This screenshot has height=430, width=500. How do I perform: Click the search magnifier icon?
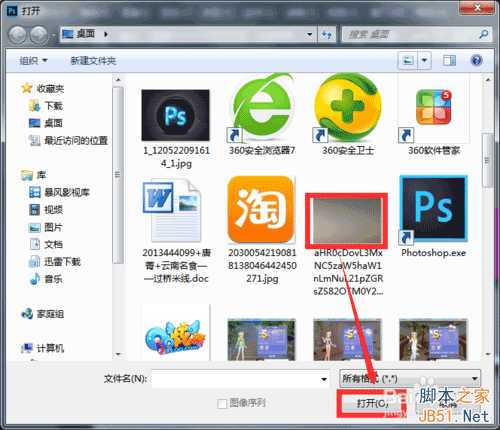coord(483,34)
